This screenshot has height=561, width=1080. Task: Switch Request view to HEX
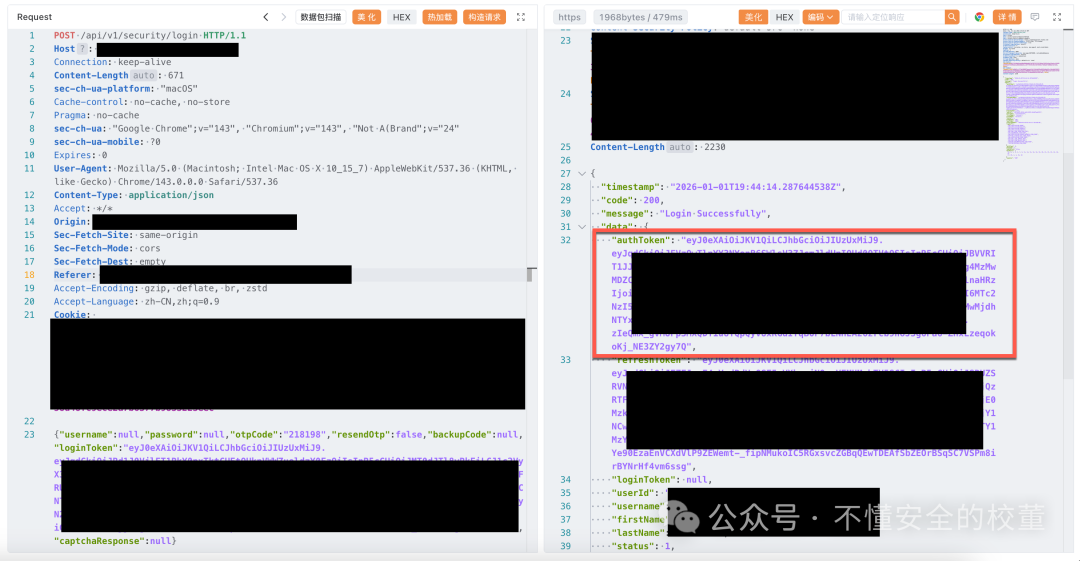point(402,17)
